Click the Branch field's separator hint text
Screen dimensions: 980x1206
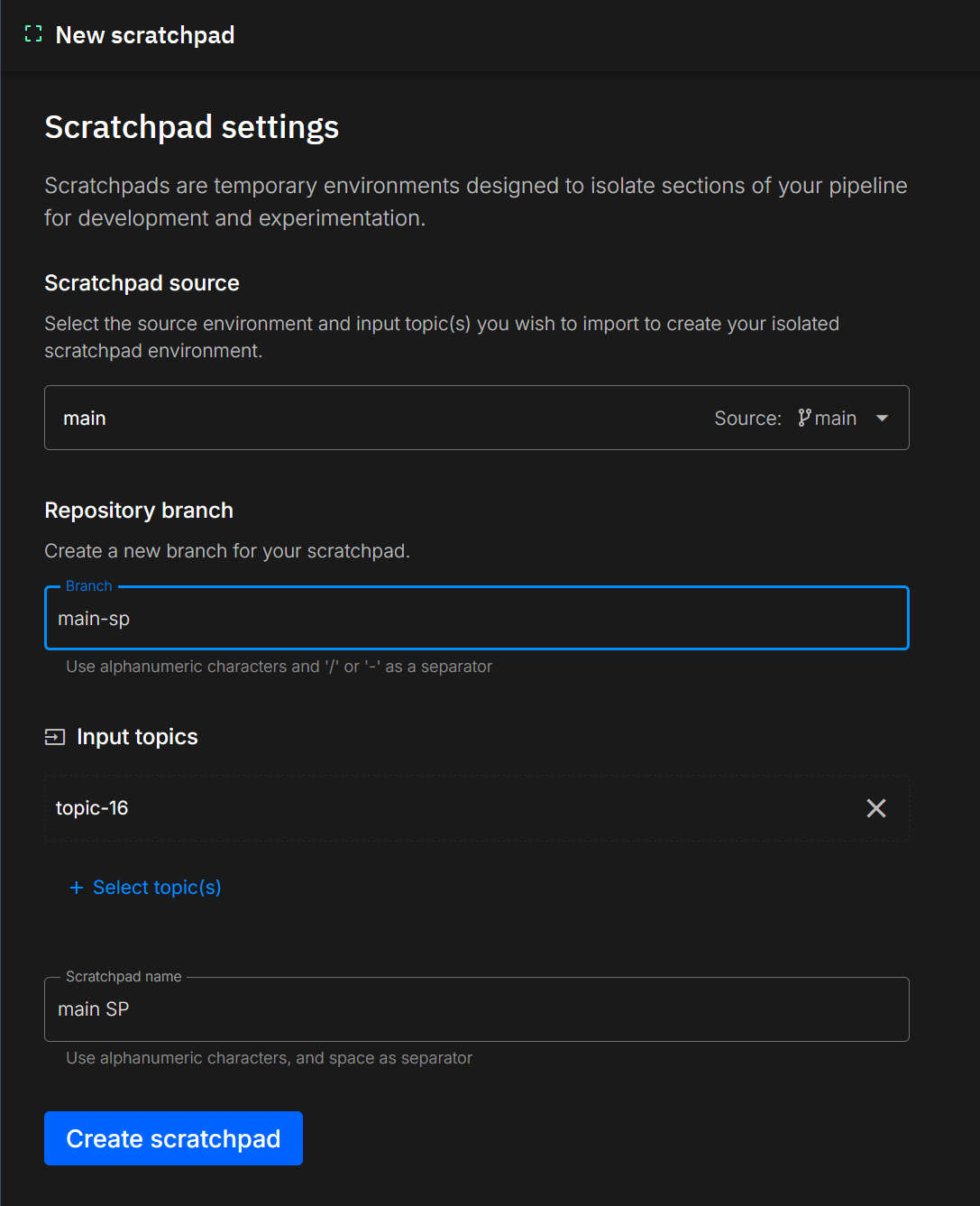(x=279, y=667)
